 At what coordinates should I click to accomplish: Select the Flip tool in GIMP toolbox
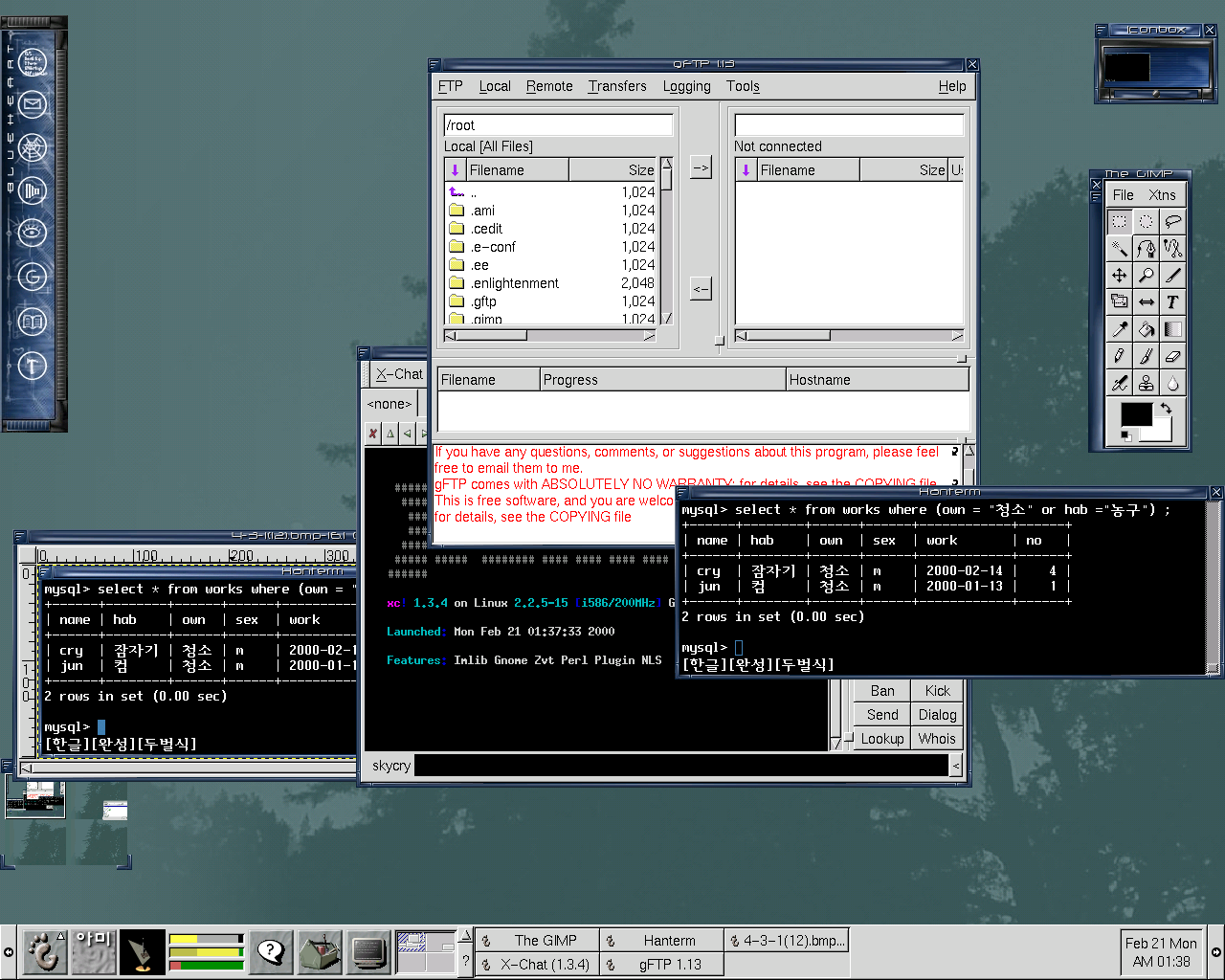[1146, 301]
